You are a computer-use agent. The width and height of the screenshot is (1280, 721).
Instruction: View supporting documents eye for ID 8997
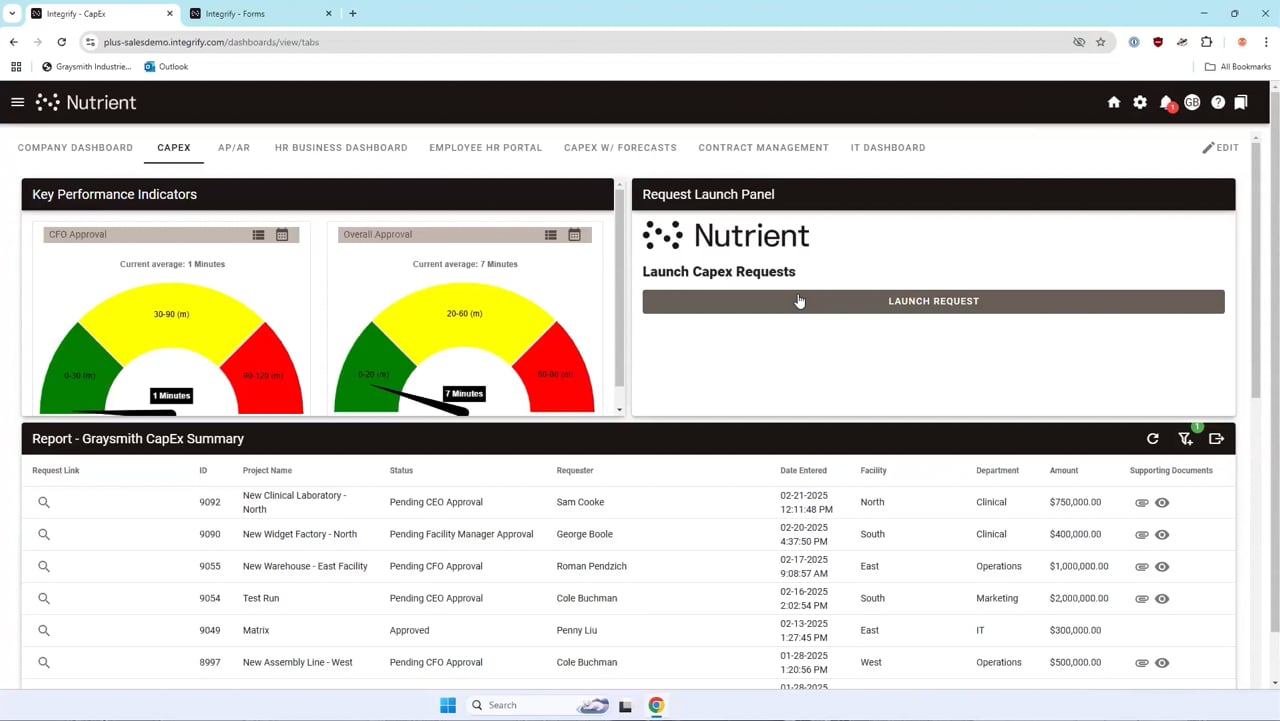point(1162,662)
